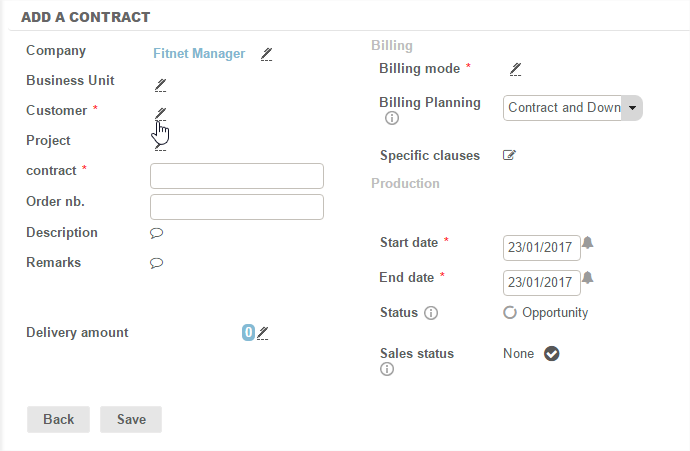Click the Billing Planning info icon
This screenshot has width=690, height=451.
[x=392, y=119]
